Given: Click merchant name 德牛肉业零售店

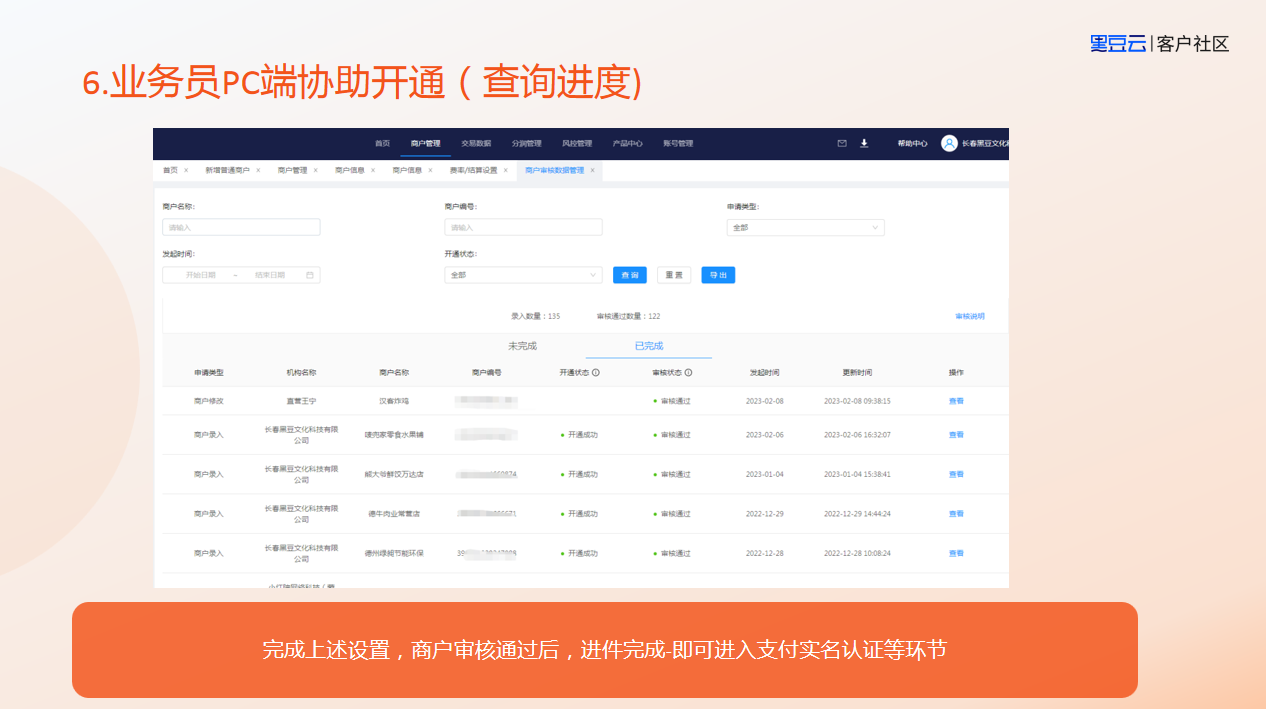Looking at the screenshot, I should click(x=394, y=514).
